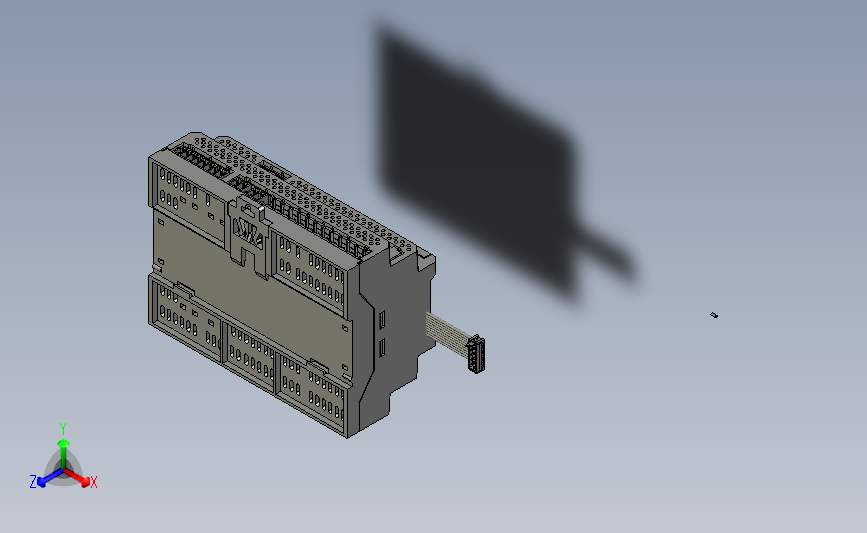Select the gray PLC module 3D model

point(291,284)
